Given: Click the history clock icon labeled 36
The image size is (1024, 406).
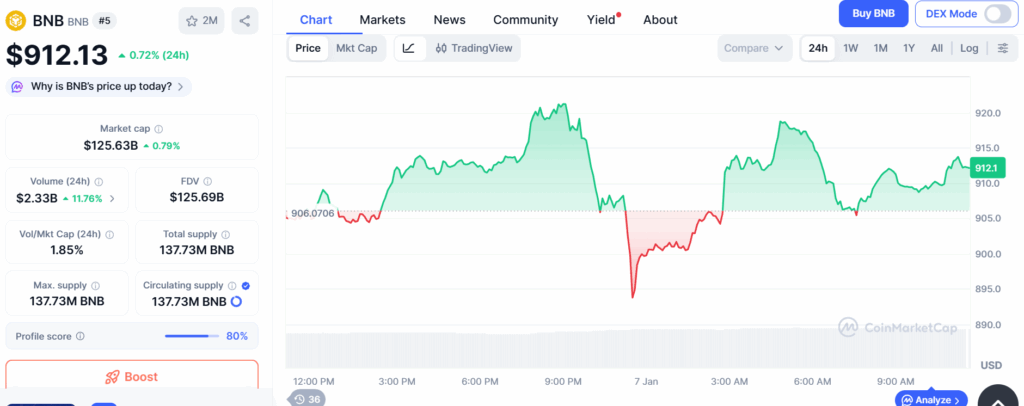Looking at the screenshot, I should tap(308, 399).
